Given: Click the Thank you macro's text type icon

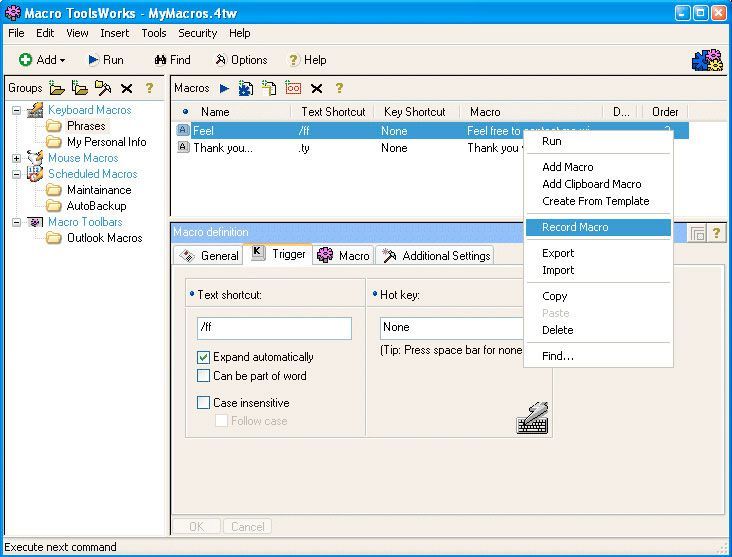Looking at the screenshot, I should point(183,148).
